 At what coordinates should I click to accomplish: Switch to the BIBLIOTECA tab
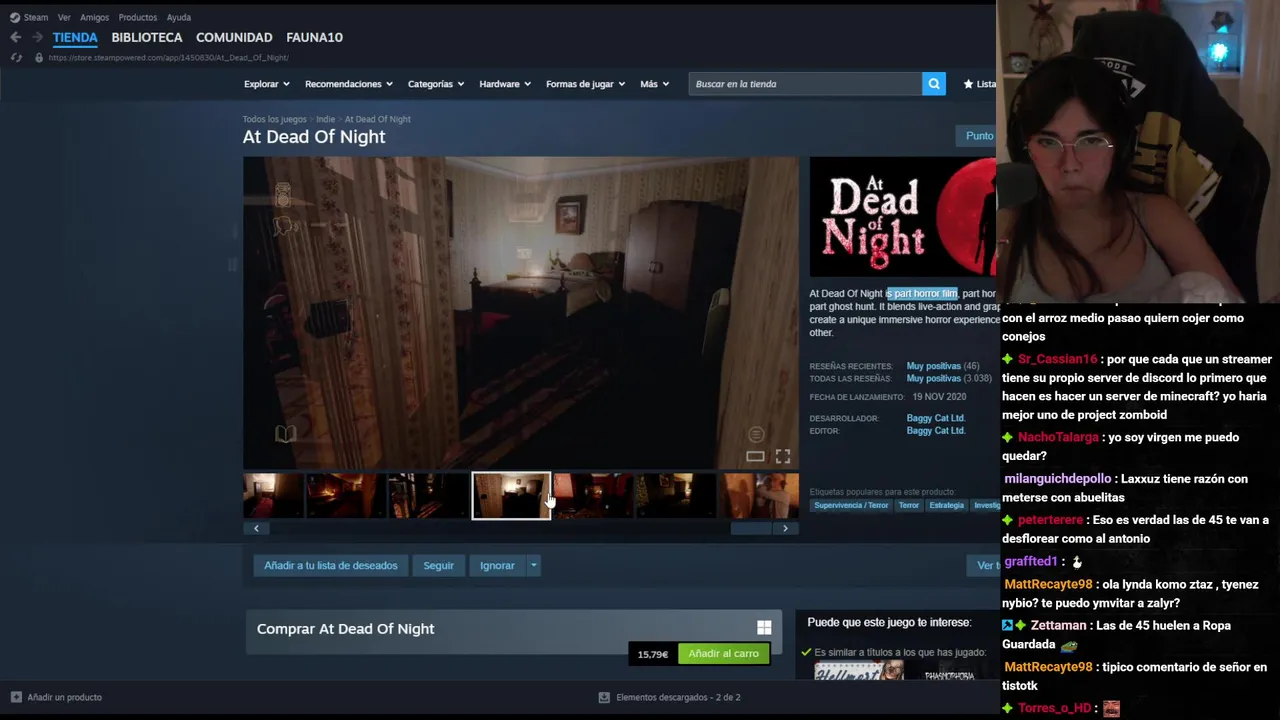147,37
